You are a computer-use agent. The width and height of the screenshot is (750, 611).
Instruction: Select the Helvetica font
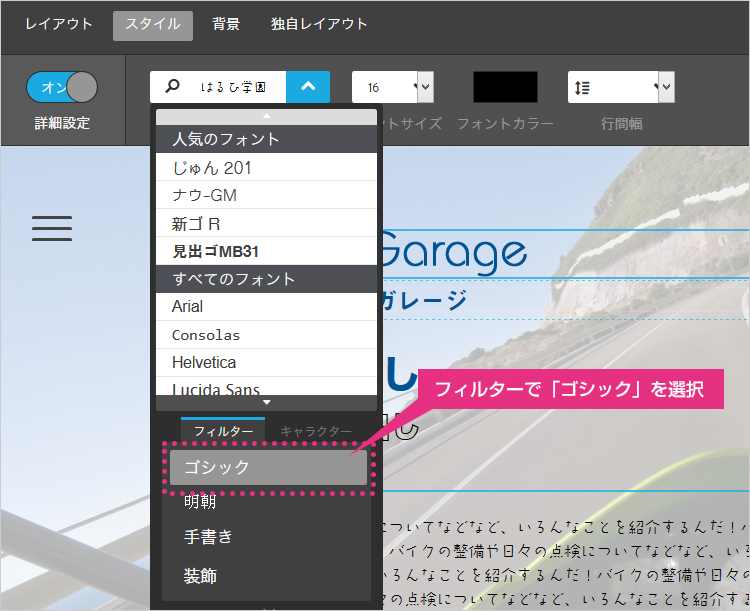[266, 363]
